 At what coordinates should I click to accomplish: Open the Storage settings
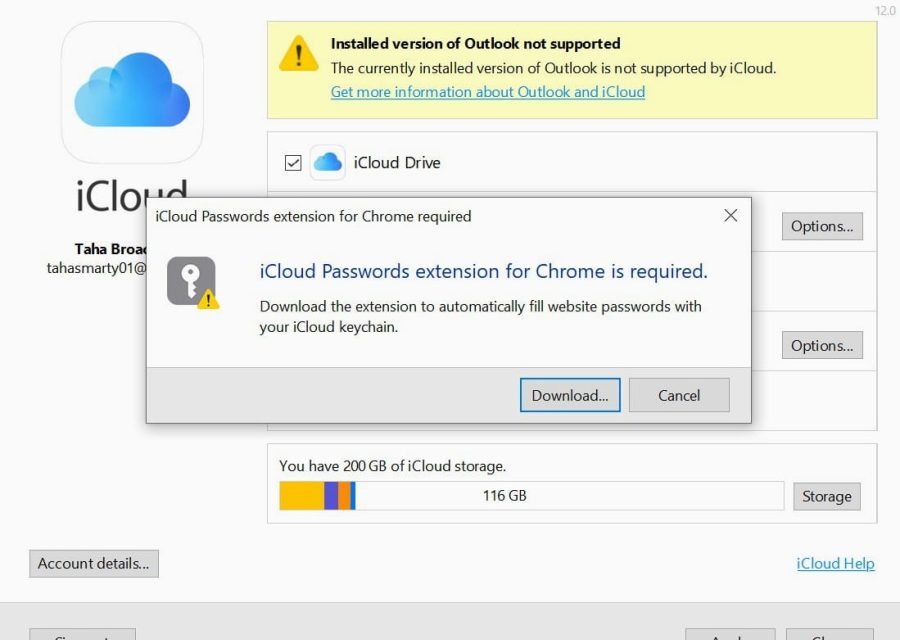click(827, 496)
